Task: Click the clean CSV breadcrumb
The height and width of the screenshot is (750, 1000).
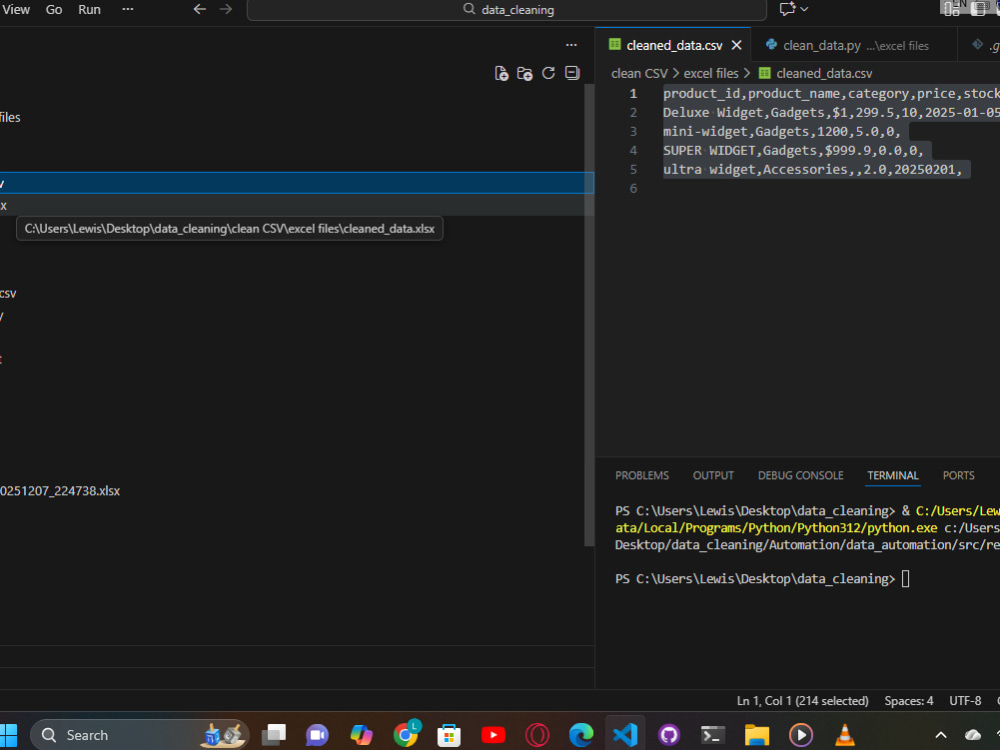Action: tap(639, 73)
